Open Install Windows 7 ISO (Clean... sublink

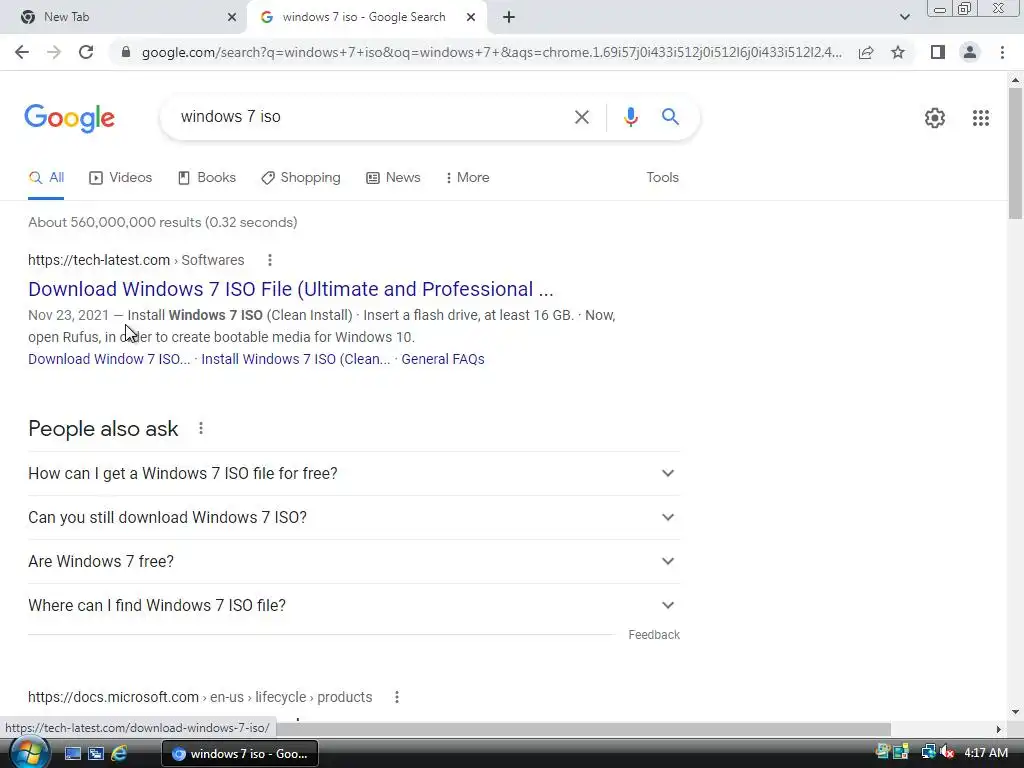click(296, 359)
